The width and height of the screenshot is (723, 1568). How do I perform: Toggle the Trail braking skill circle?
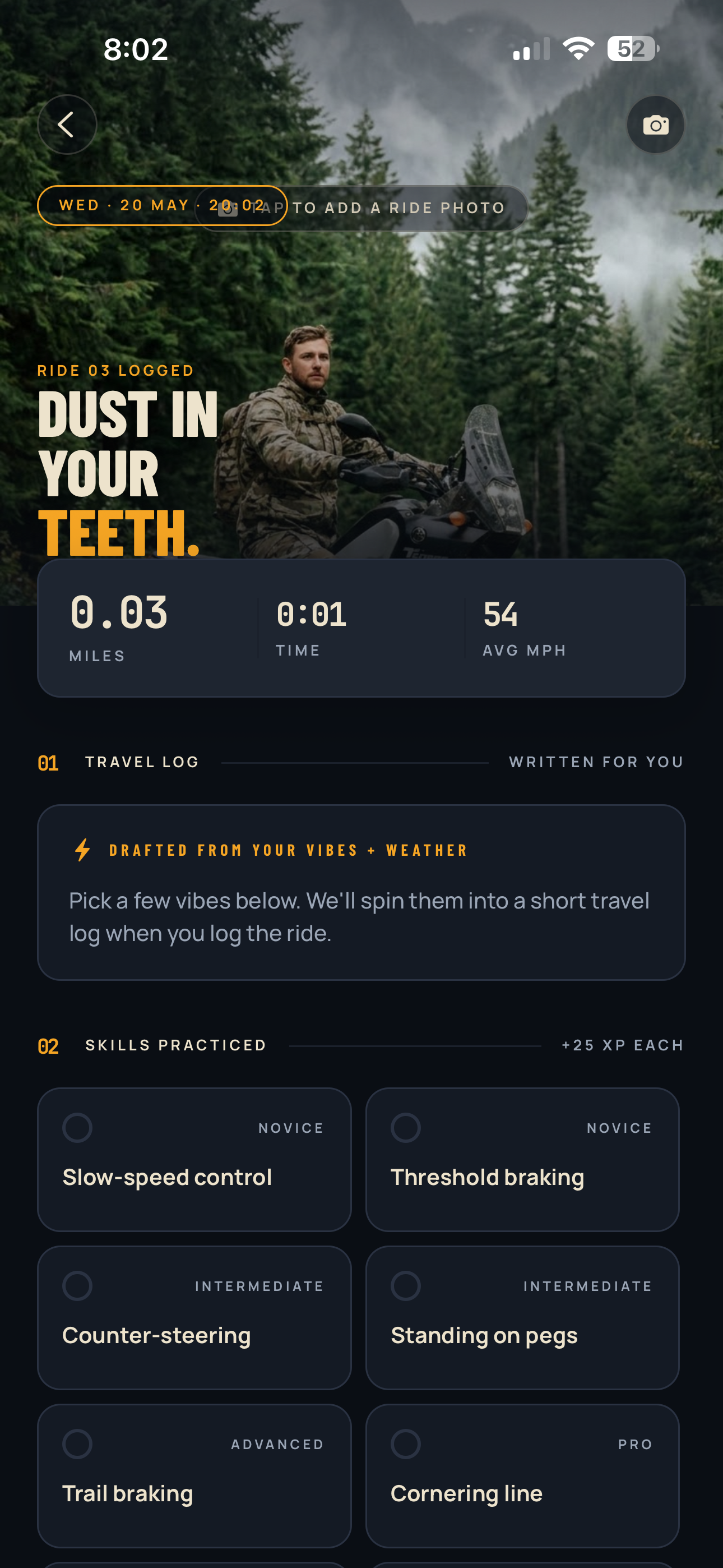(77, 1444)
